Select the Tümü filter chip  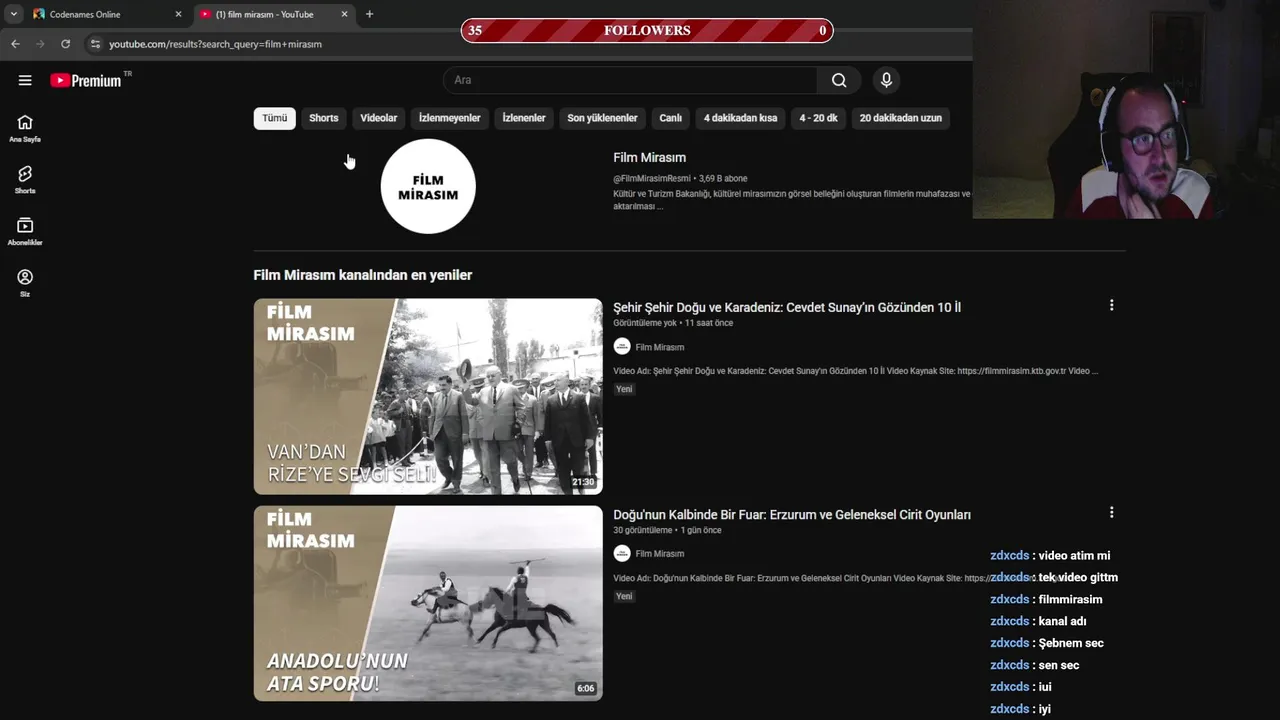pyautogui.click(x=274, y=118)
